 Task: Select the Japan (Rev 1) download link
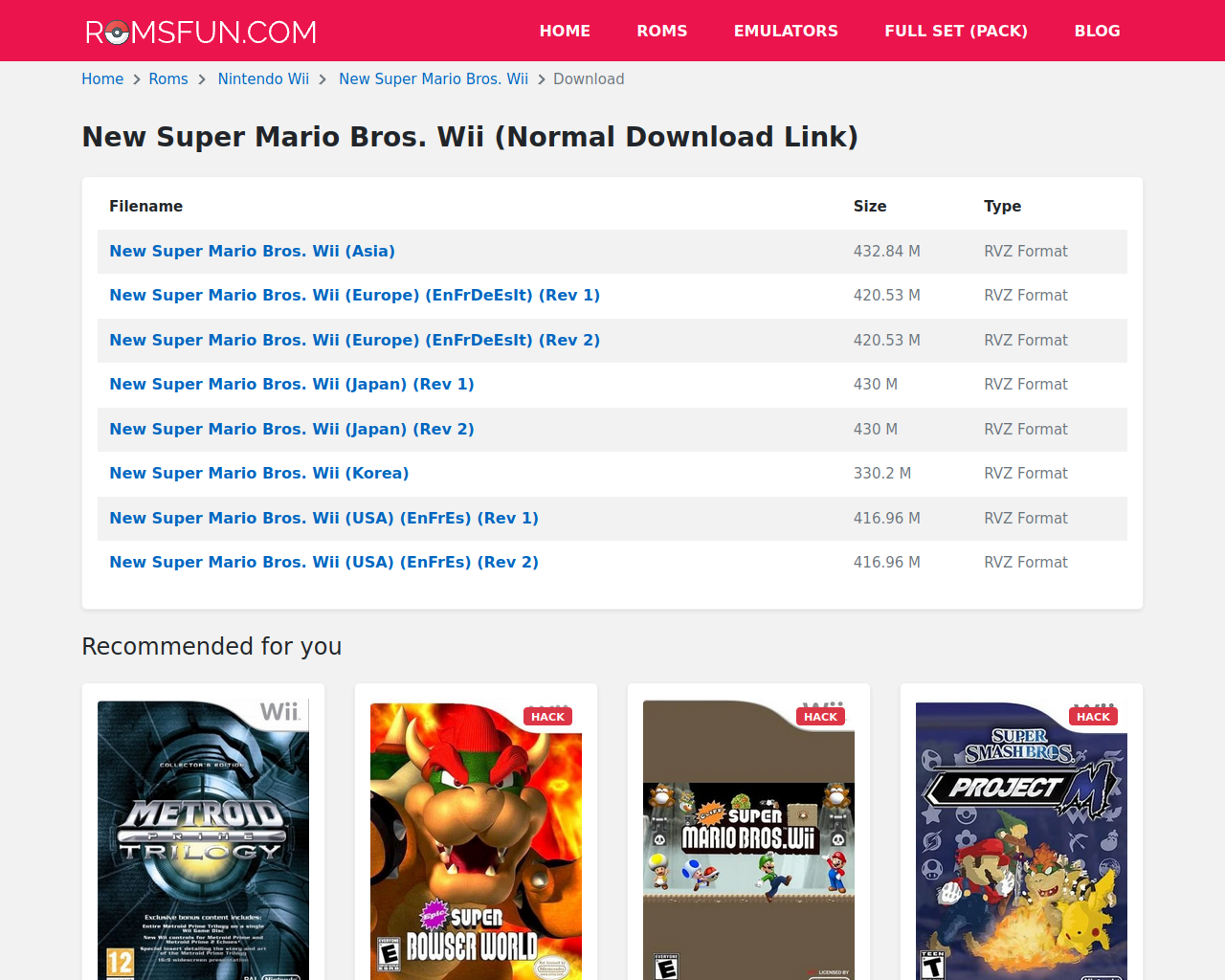click(x=291, y=384)
